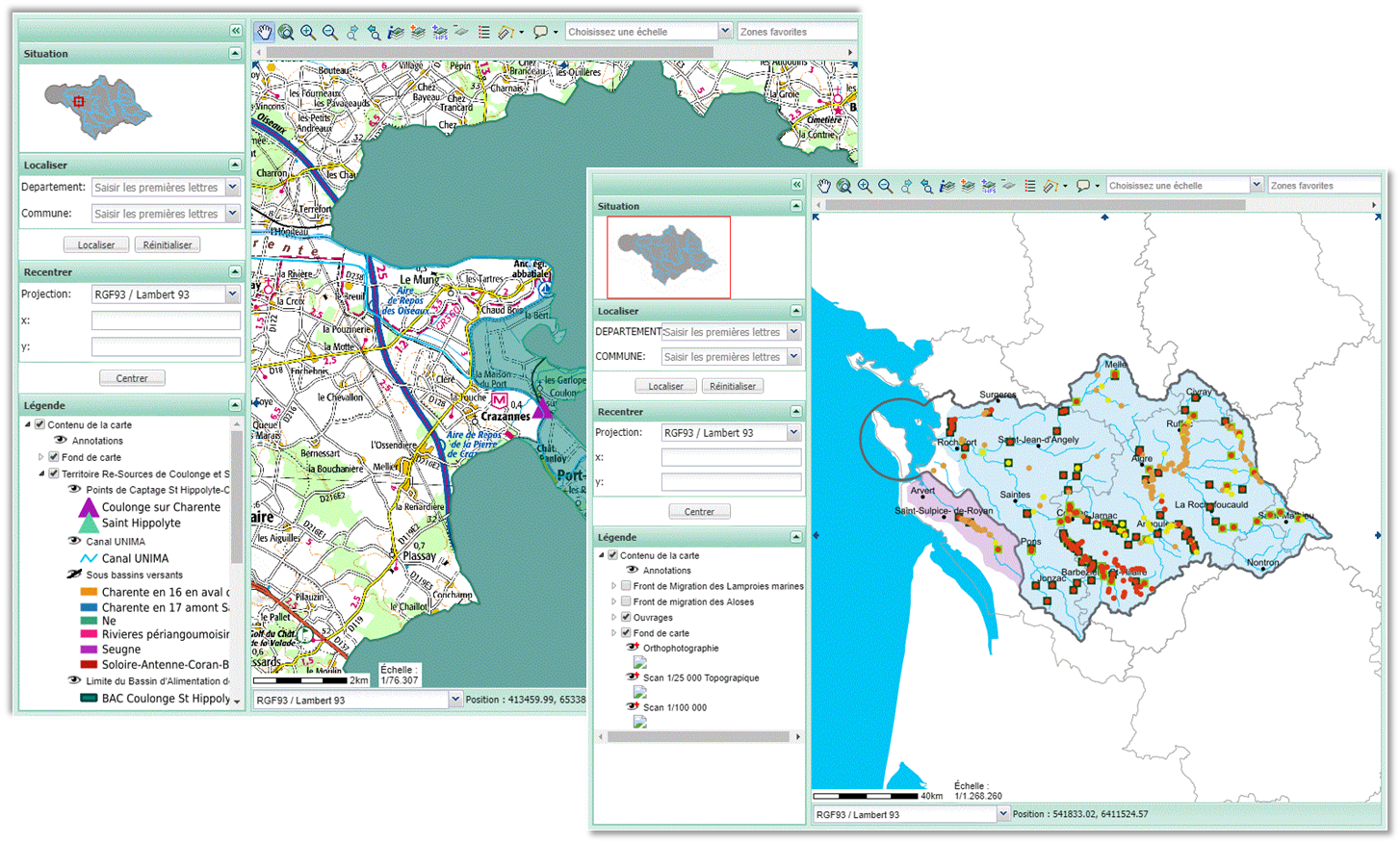The image size is (1400, 843).
Task: Toggle eye icon for Canal UNIMA layer
Action: pyautogui.click(x=74, y=541)
